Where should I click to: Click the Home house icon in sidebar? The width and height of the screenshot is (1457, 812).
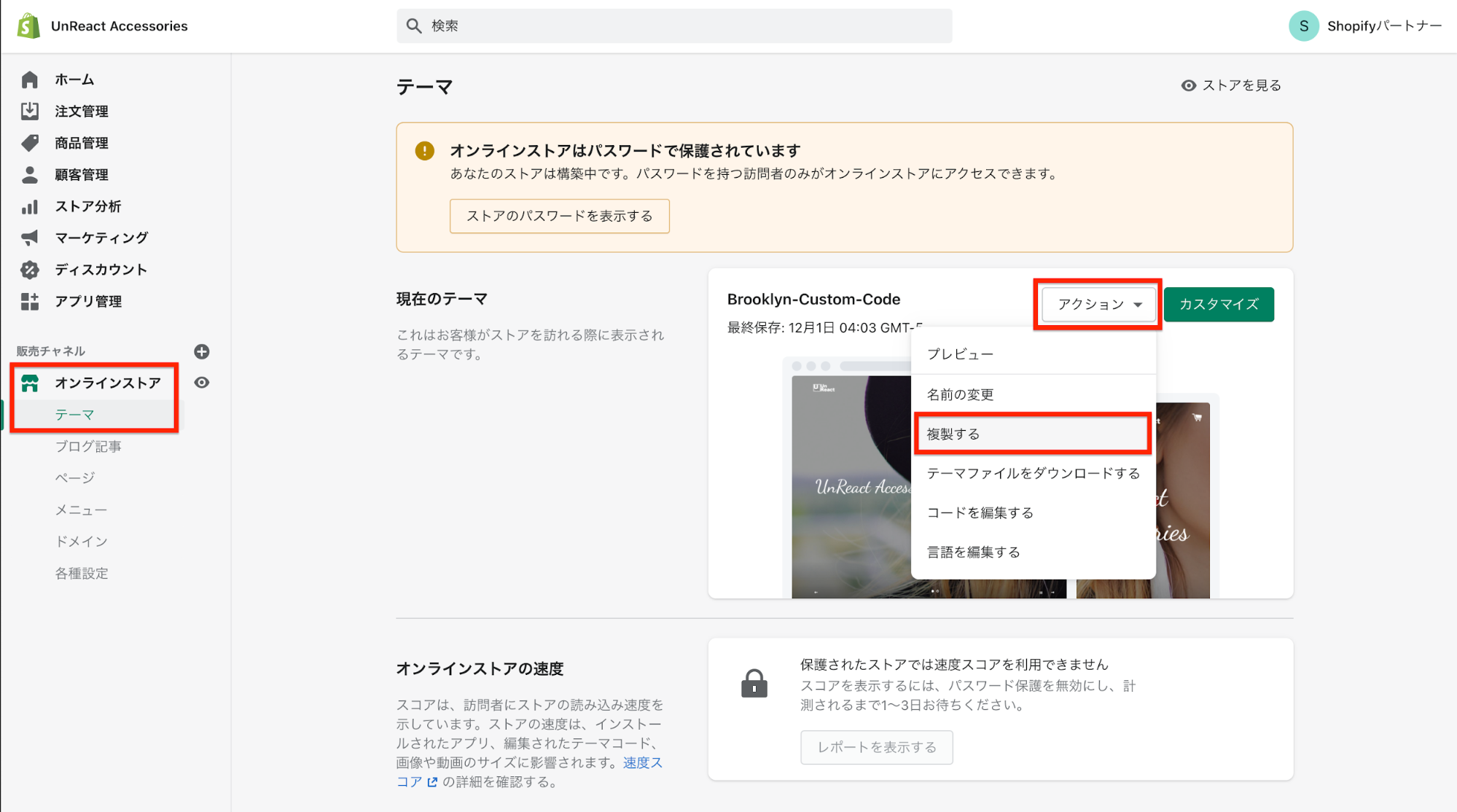point(30,79)
